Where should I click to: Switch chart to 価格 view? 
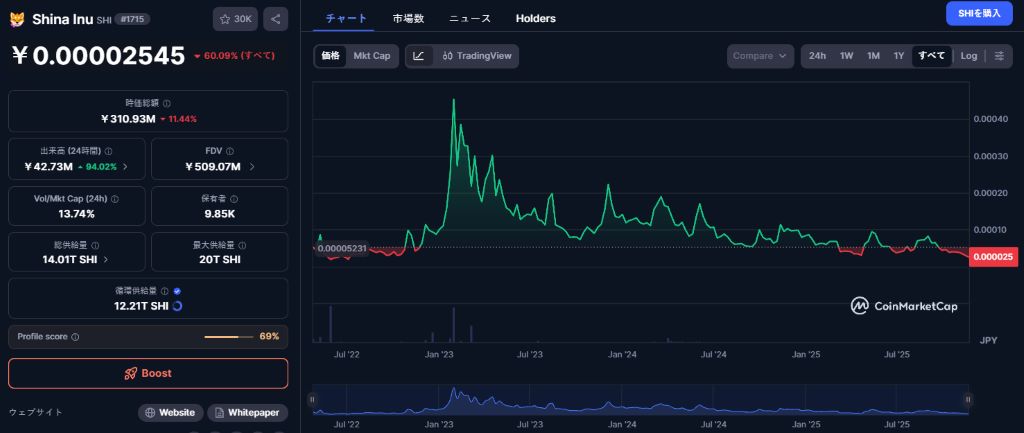pos(330,56)
